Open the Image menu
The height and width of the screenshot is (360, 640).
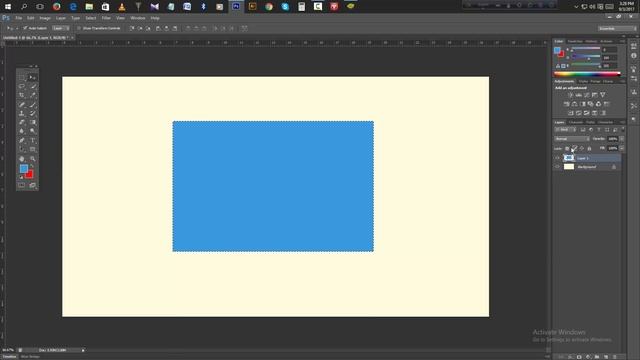tap(45, 18)
